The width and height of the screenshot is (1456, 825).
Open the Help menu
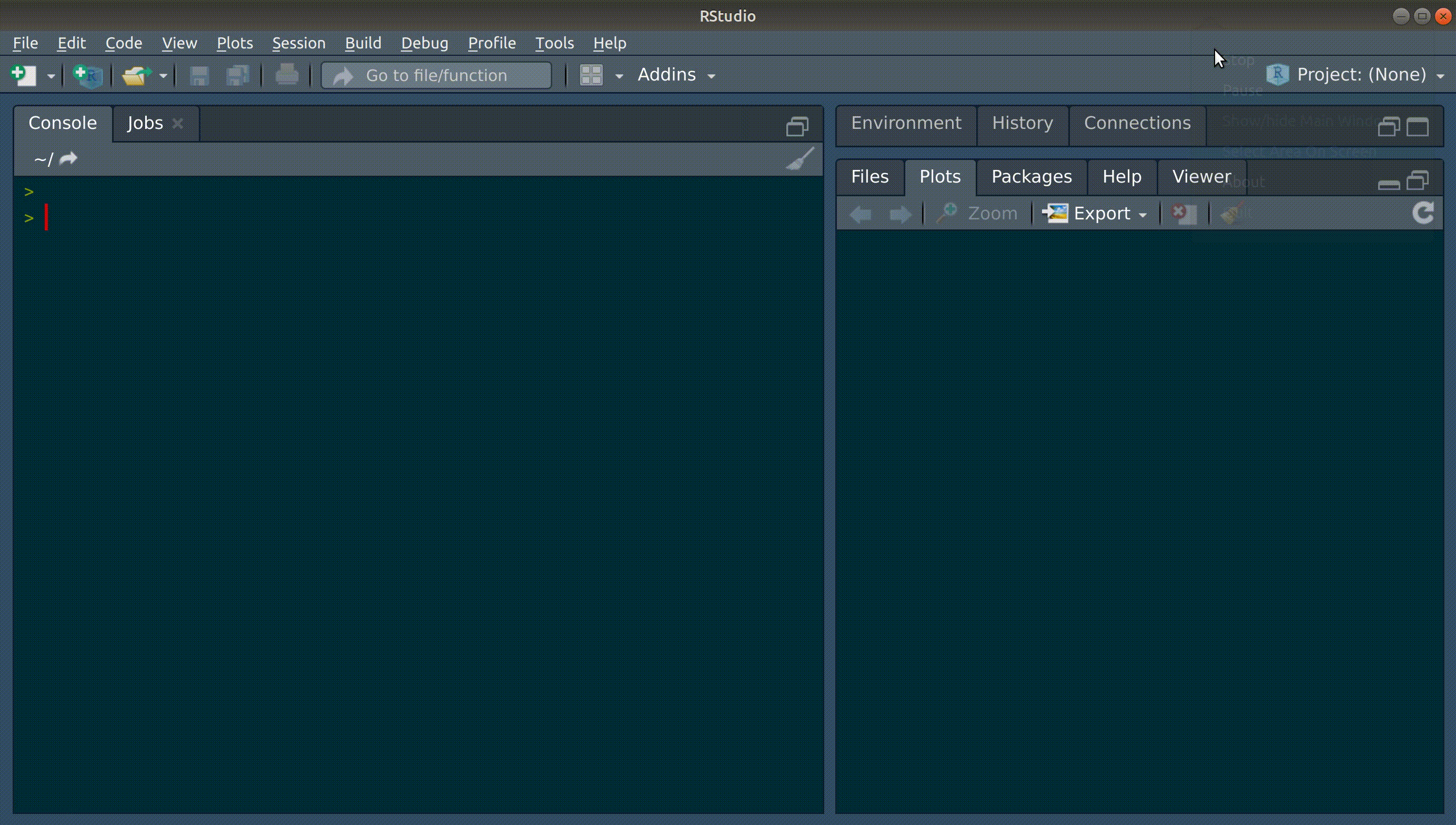click(609, 43)
